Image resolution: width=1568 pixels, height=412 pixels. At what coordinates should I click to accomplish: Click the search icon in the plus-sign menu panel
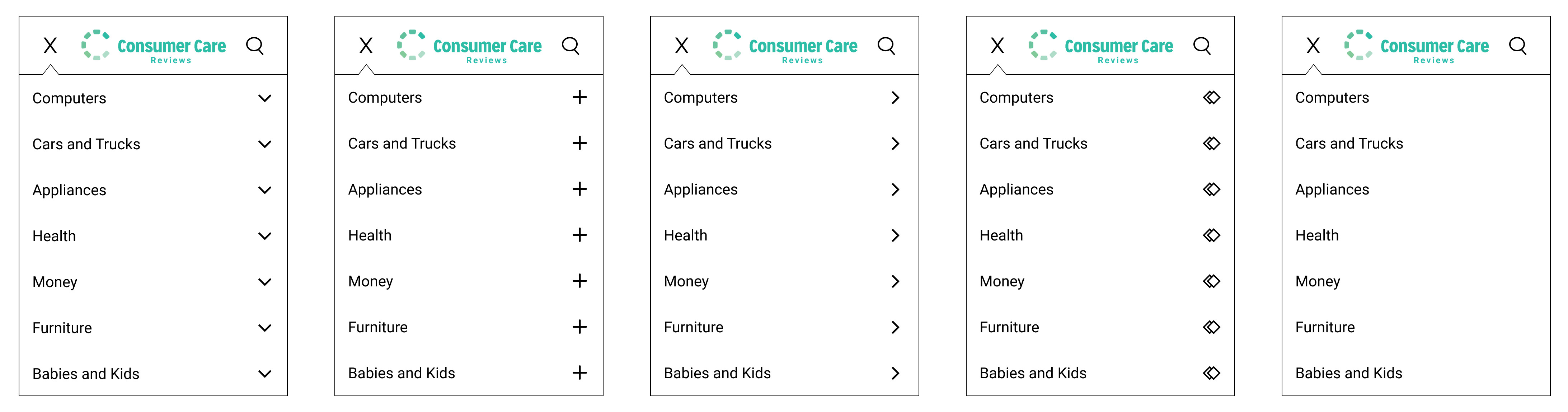click(571, 46)
